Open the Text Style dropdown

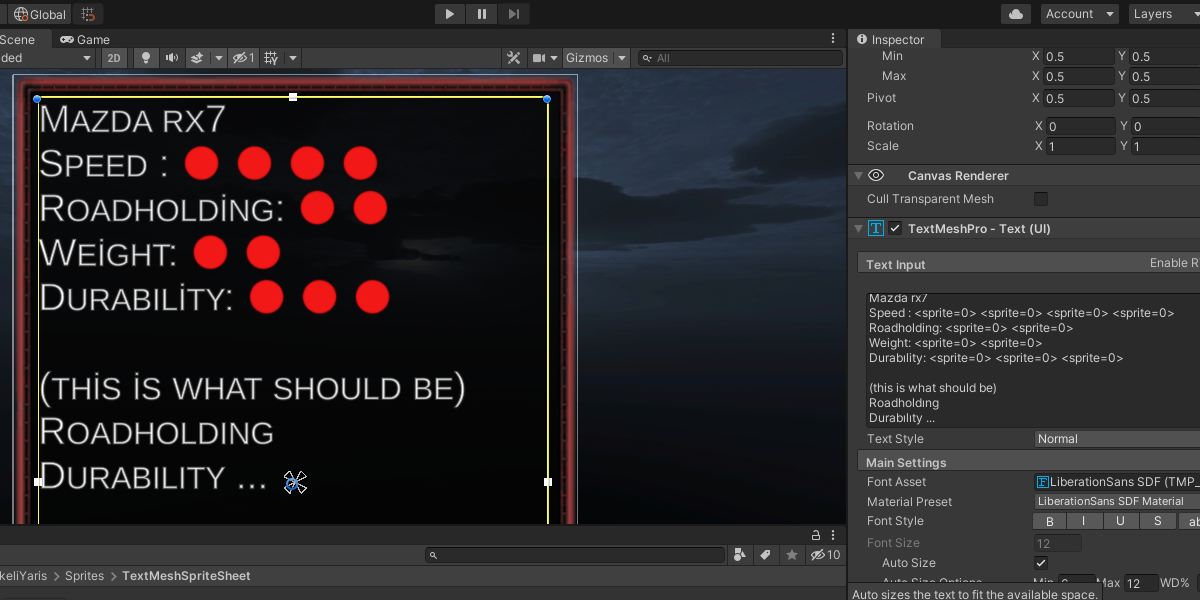(x=1117, y=439)
